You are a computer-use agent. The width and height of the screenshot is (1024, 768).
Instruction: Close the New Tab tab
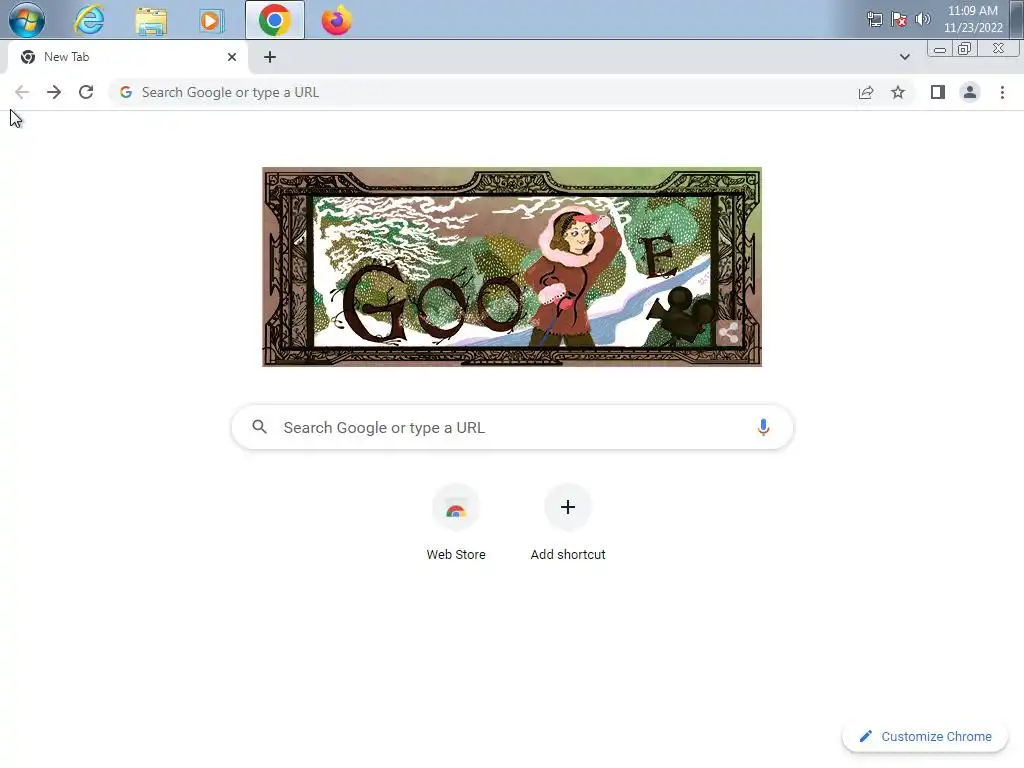pos(231,57)
